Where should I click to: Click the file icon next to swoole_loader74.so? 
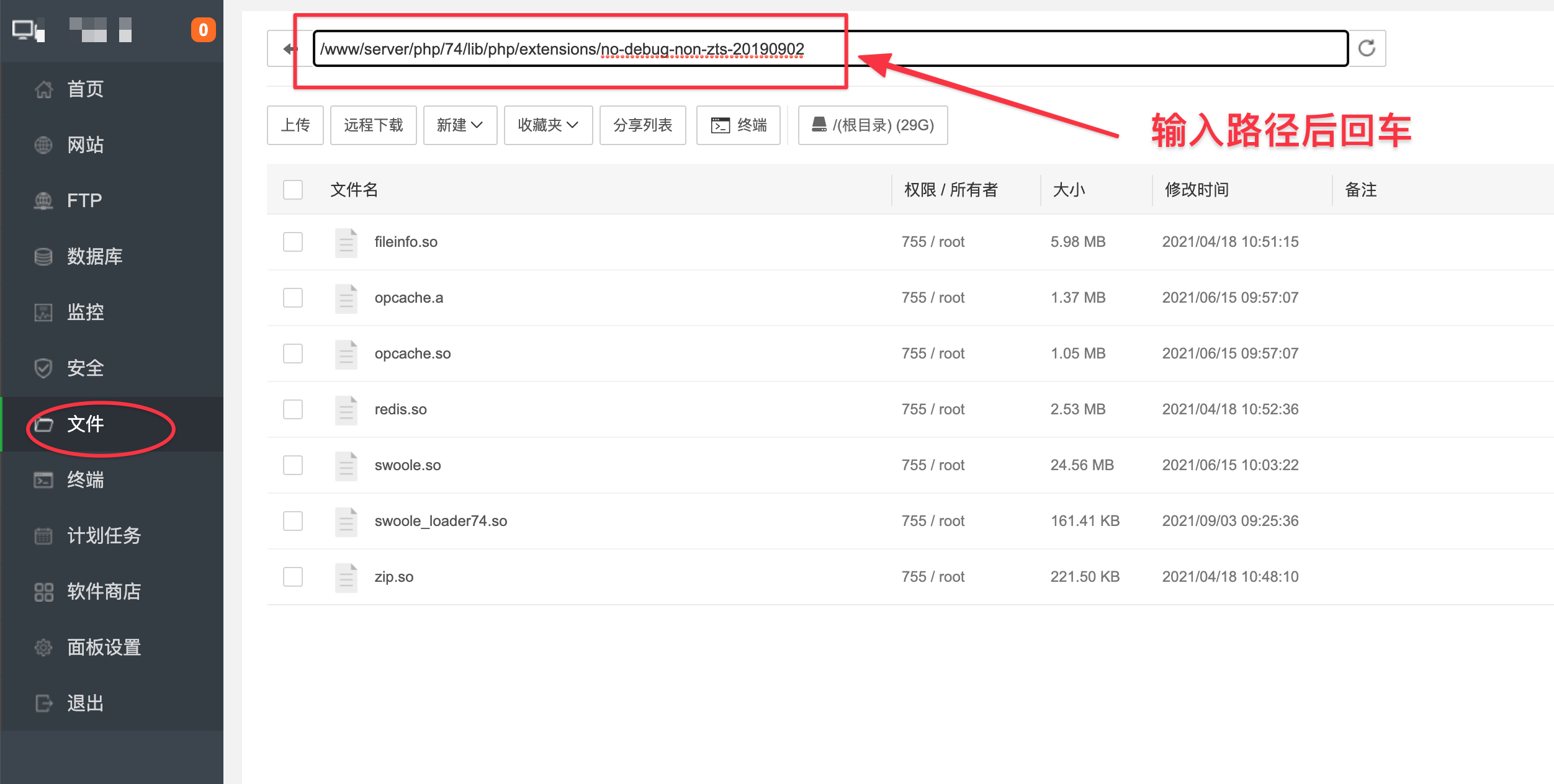click(x=346, y=522)
